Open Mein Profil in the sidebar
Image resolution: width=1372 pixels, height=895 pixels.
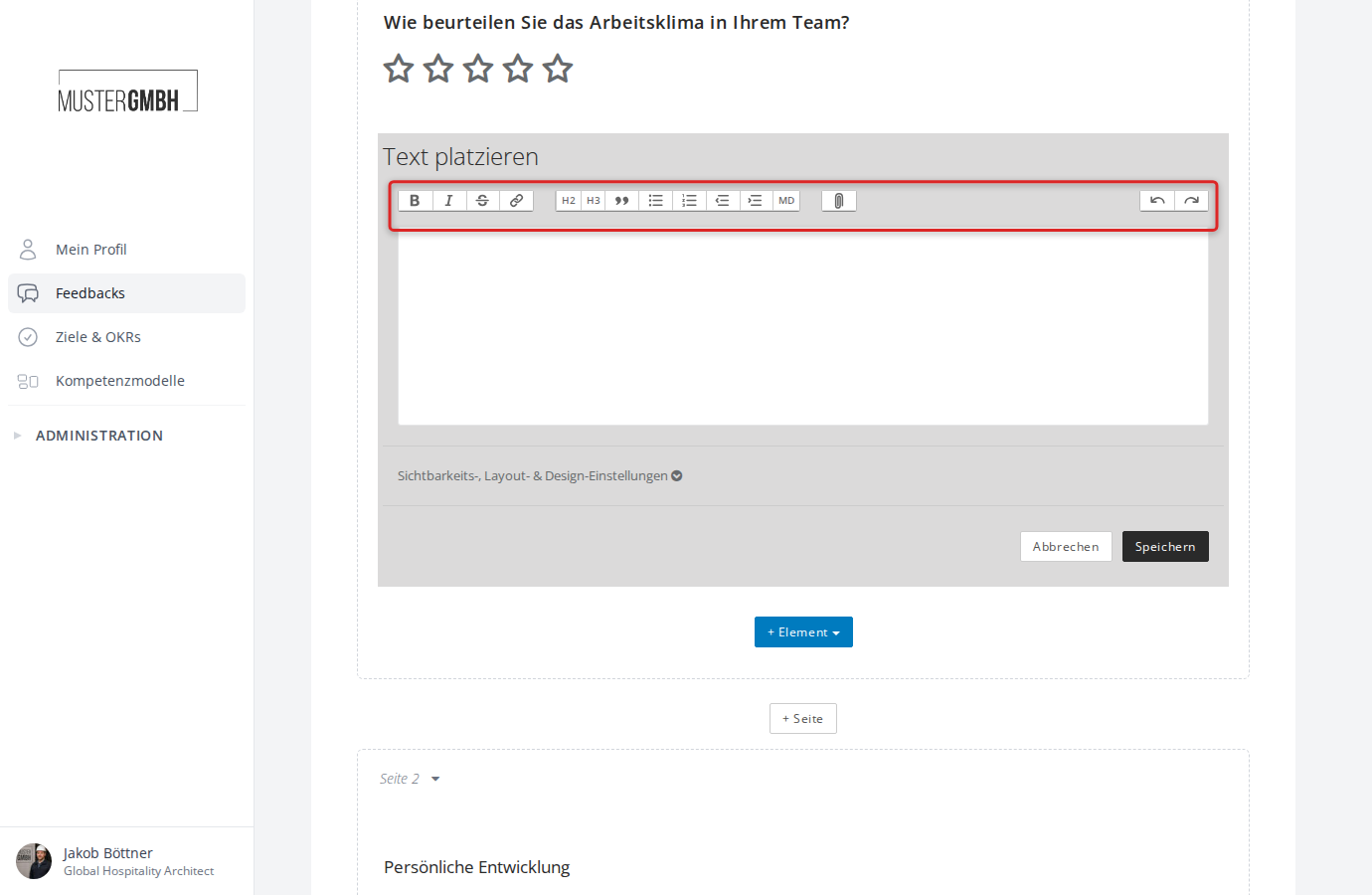pyautogui.click(x=126, y=250)
